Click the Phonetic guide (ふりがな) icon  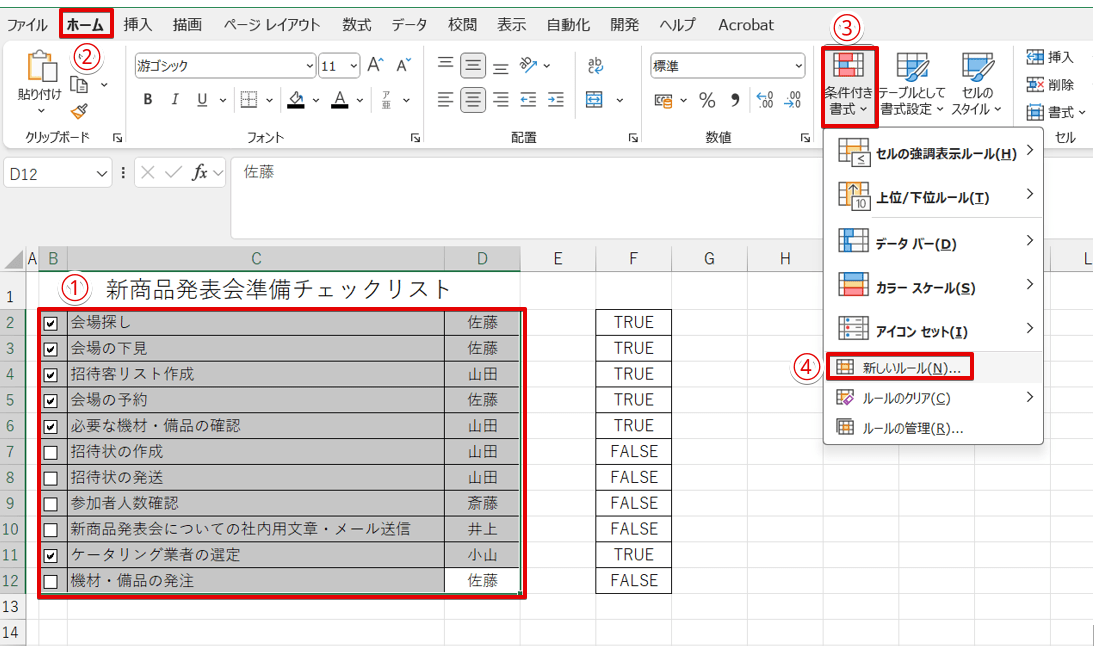click(386, 100)
